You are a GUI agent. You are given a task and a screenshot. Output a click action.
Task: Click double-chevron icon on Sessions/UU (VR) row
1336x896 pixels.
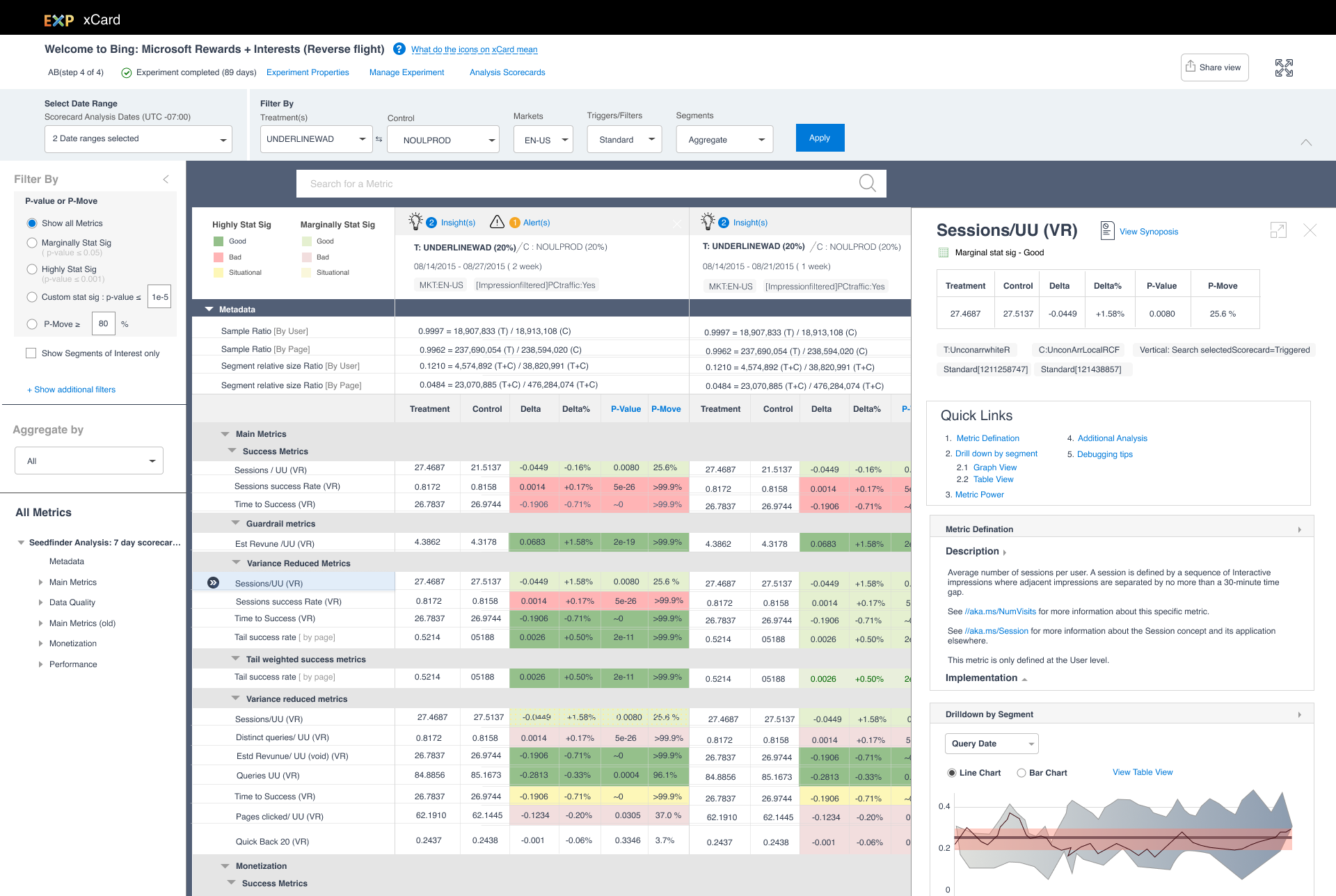(x=214, y=583)
